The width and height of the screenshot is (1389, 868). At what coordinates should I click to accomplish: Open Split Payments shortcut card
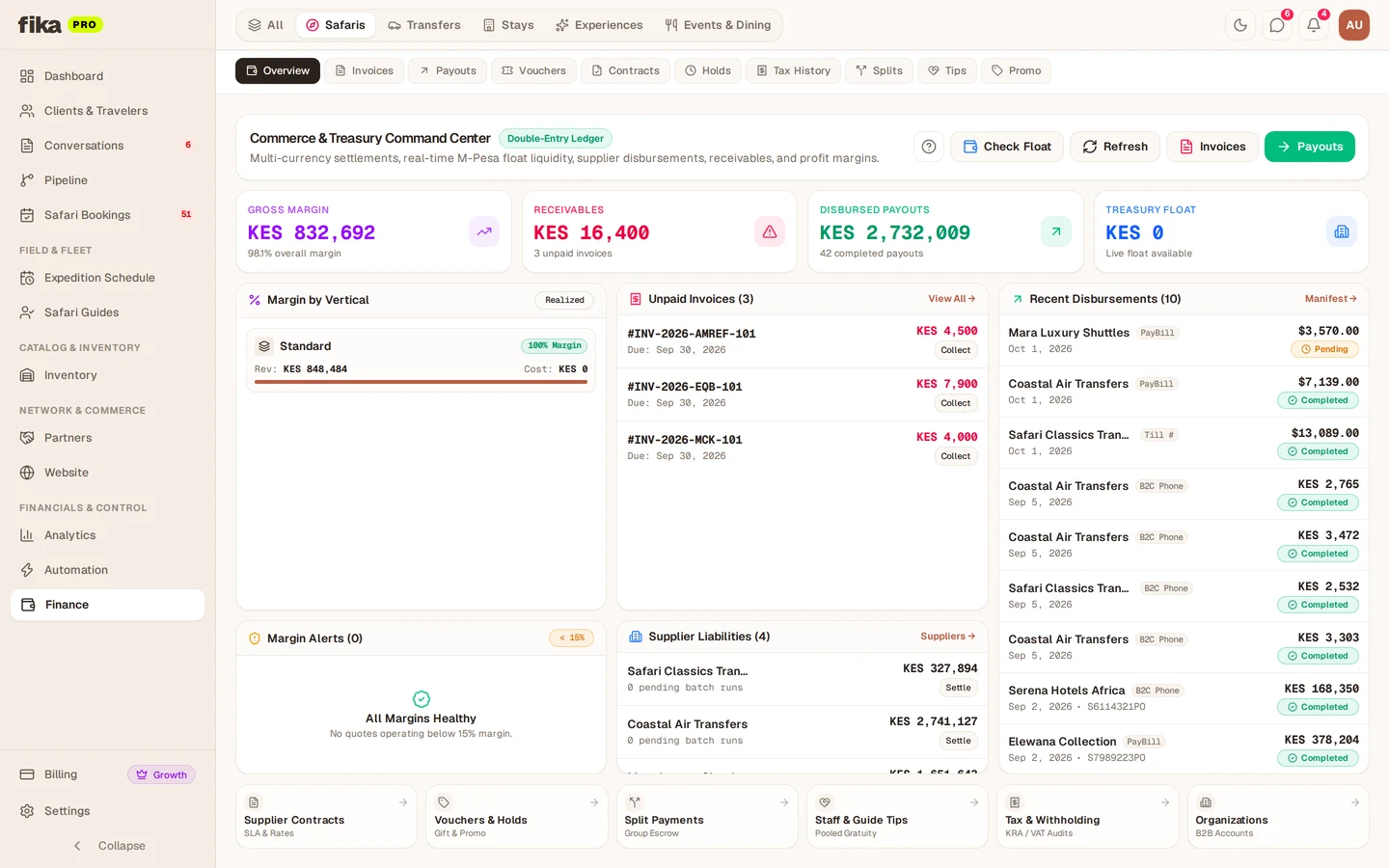point(707,817)
